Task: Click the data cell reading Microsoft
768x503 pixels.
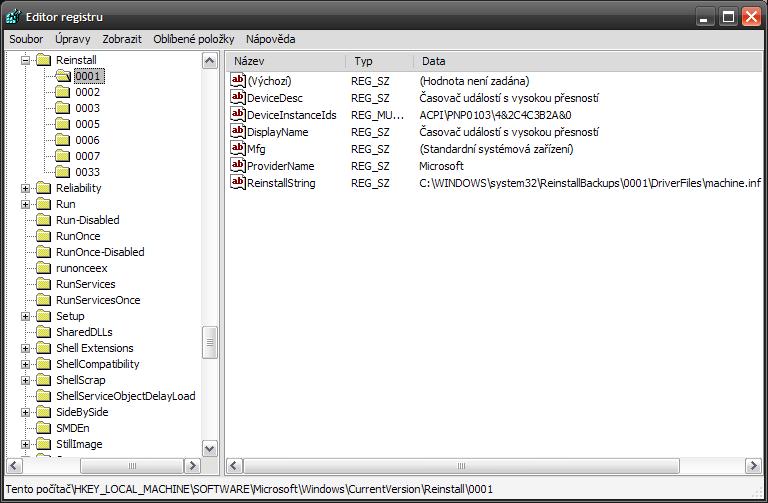Action: tap(441, 166)
